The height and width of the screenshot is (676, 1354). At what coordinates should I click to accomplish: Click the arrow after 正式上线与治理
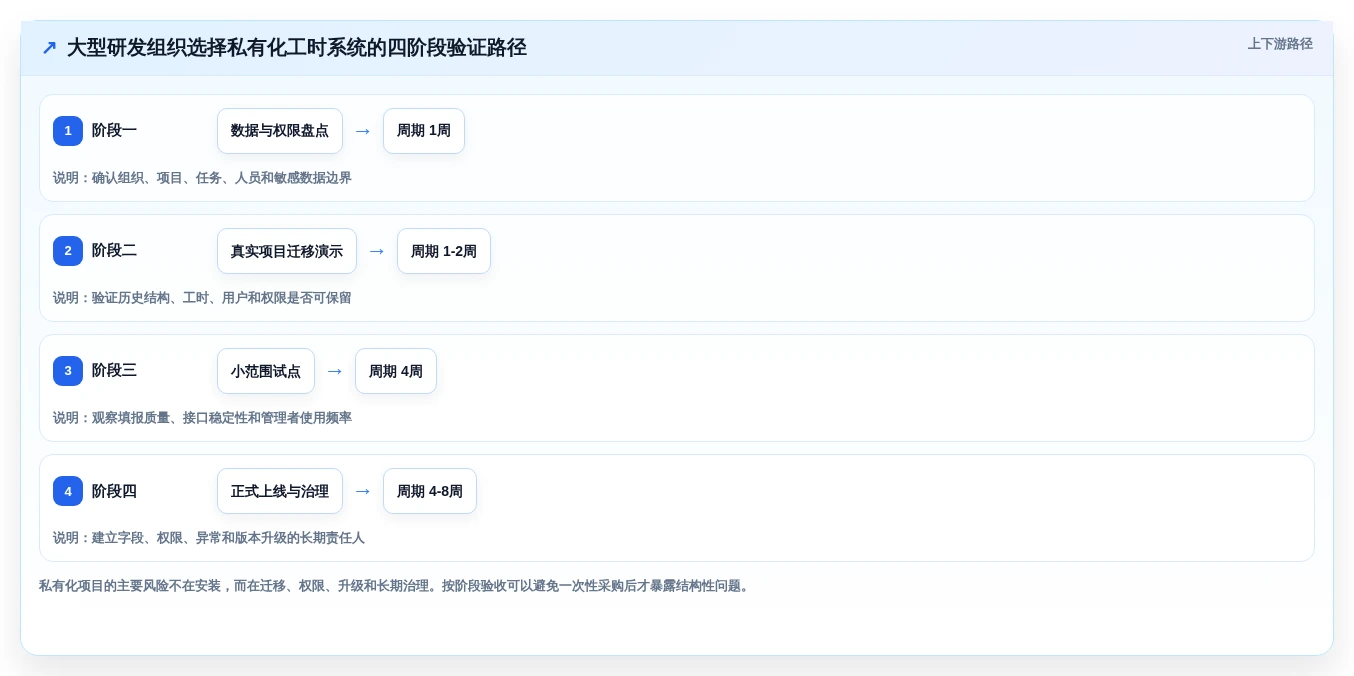(363, 491)
